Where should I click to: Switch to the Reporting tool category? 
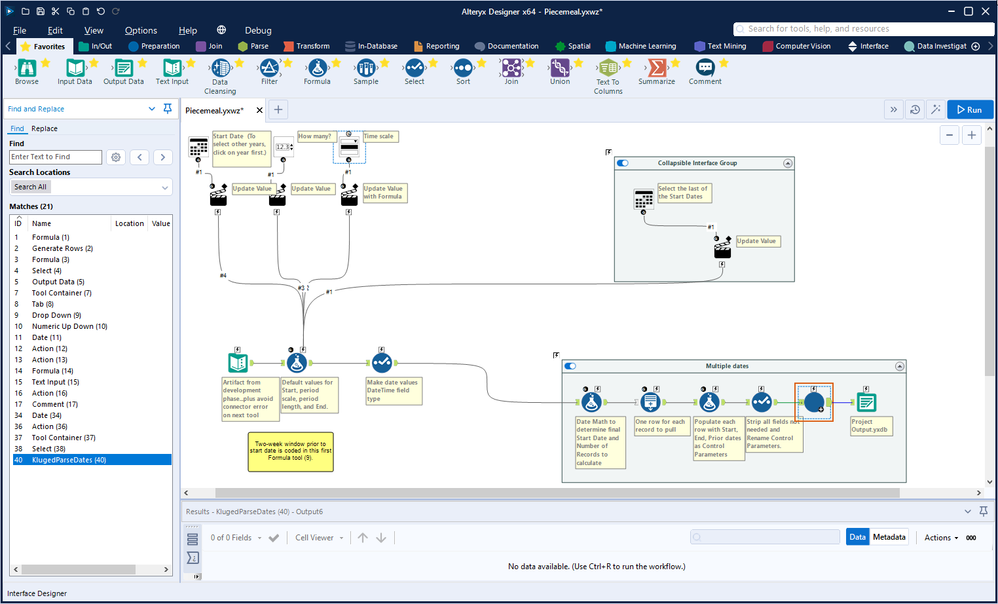(437, 46)
